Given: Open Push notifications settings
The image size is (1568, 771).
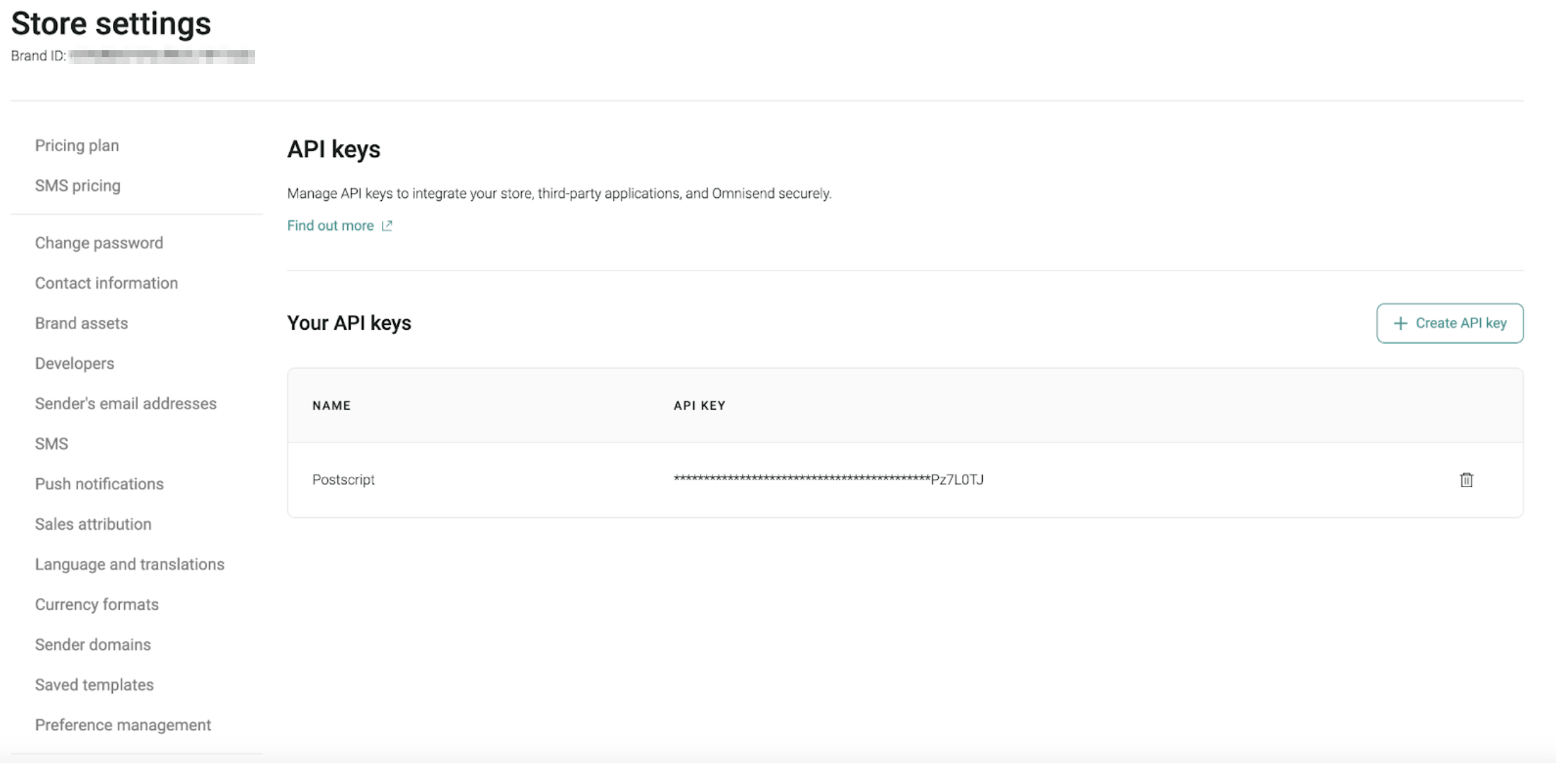Looking at the screenshot, I should tap(100, 484).
